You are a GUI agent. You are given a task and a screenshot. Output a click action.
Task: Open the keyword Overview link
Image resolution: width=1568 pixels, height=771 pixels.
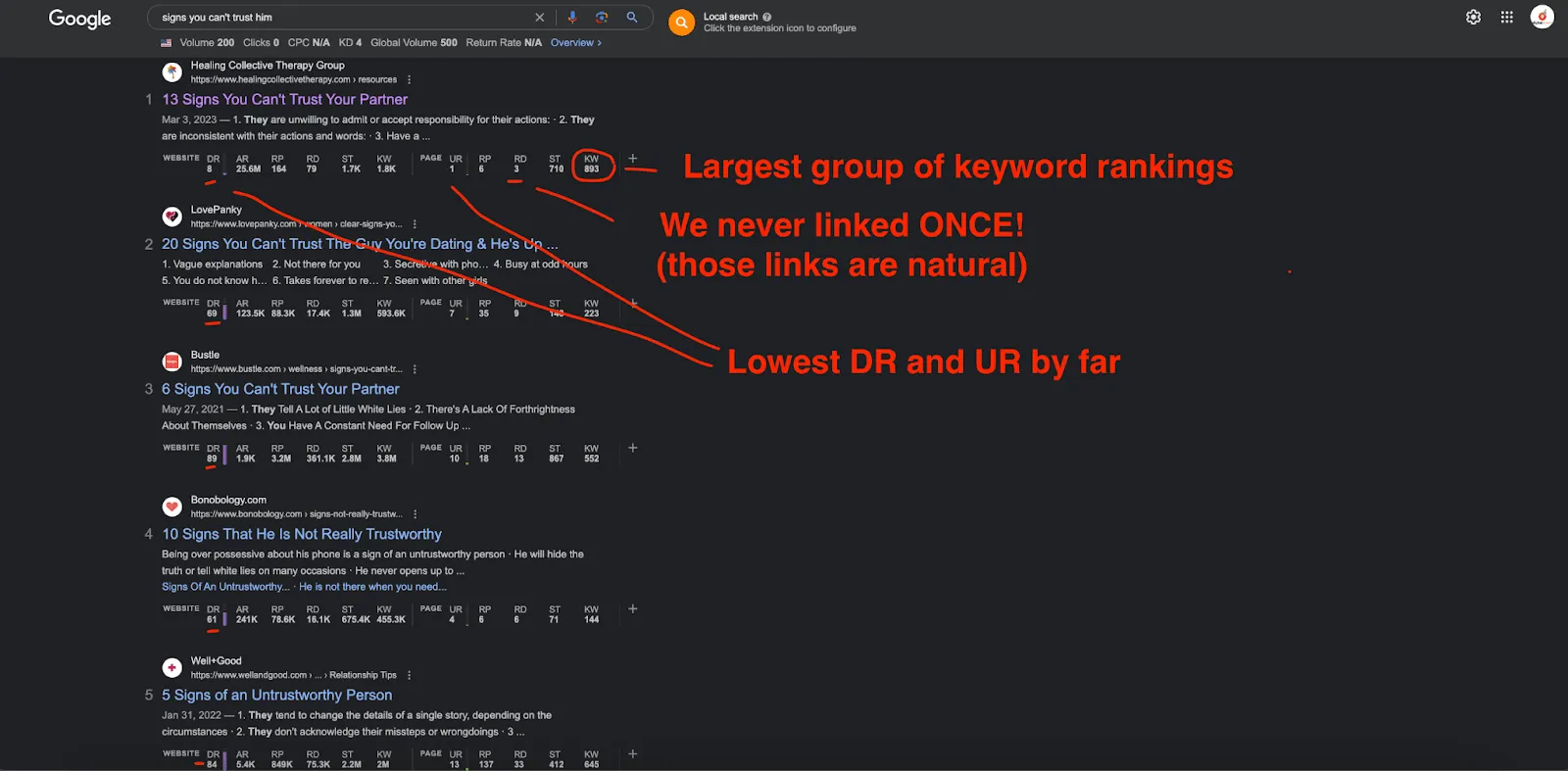(x=575, y=43)
